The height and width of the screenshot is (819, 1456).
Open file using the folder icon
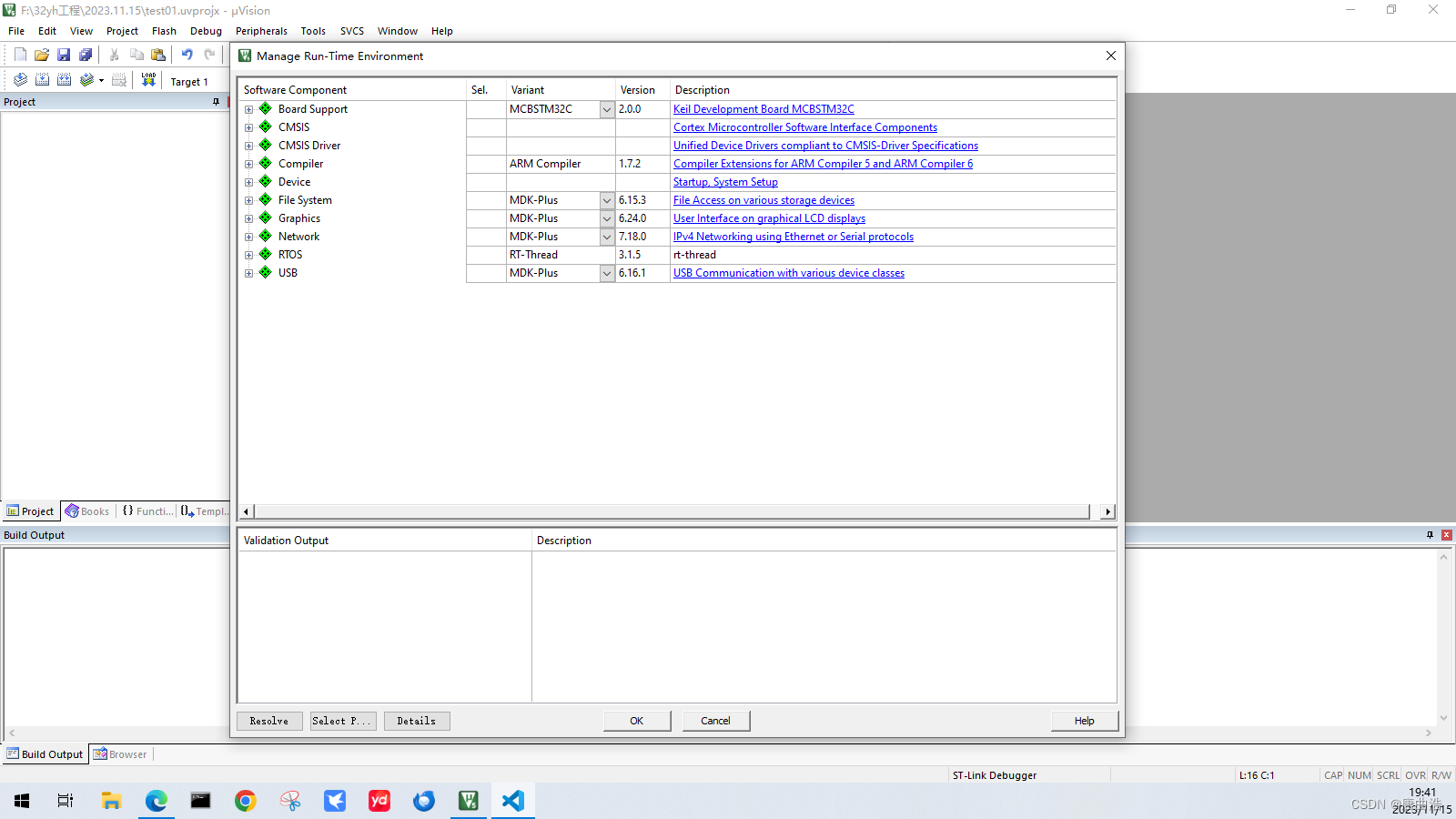42,55
